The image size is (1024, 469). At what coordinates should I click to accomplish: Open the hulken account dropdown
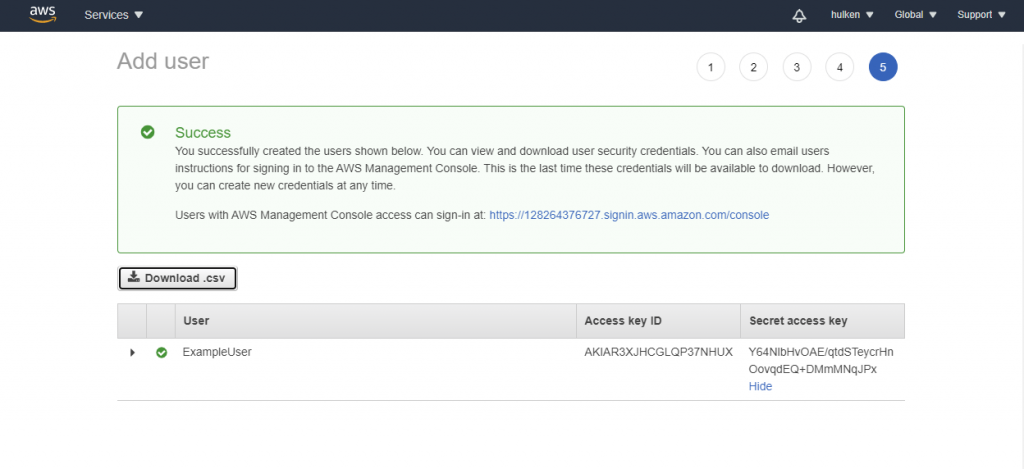coord(852,16)
